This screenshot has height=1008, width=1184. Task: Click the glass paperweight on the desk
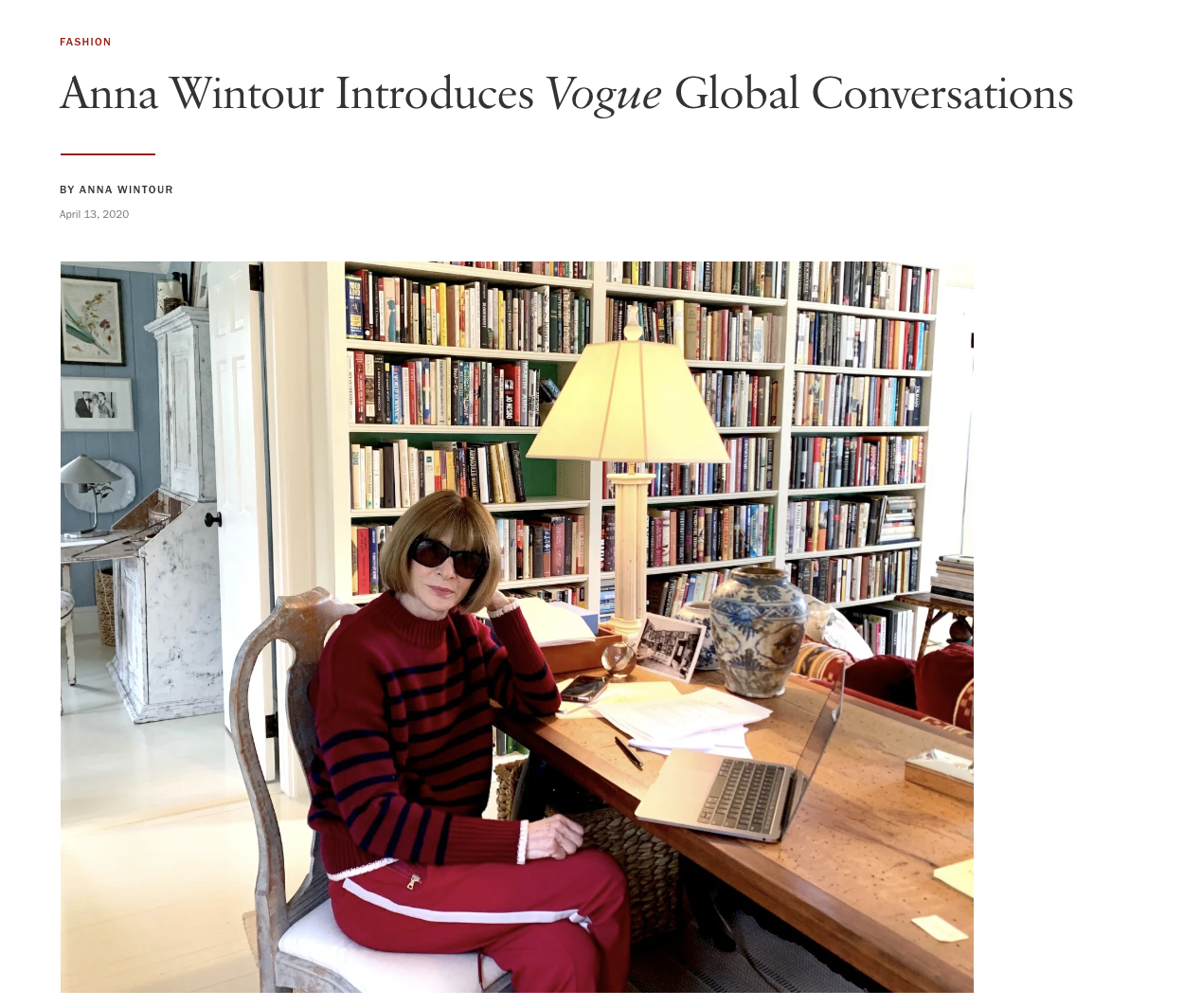click(619, 659)
